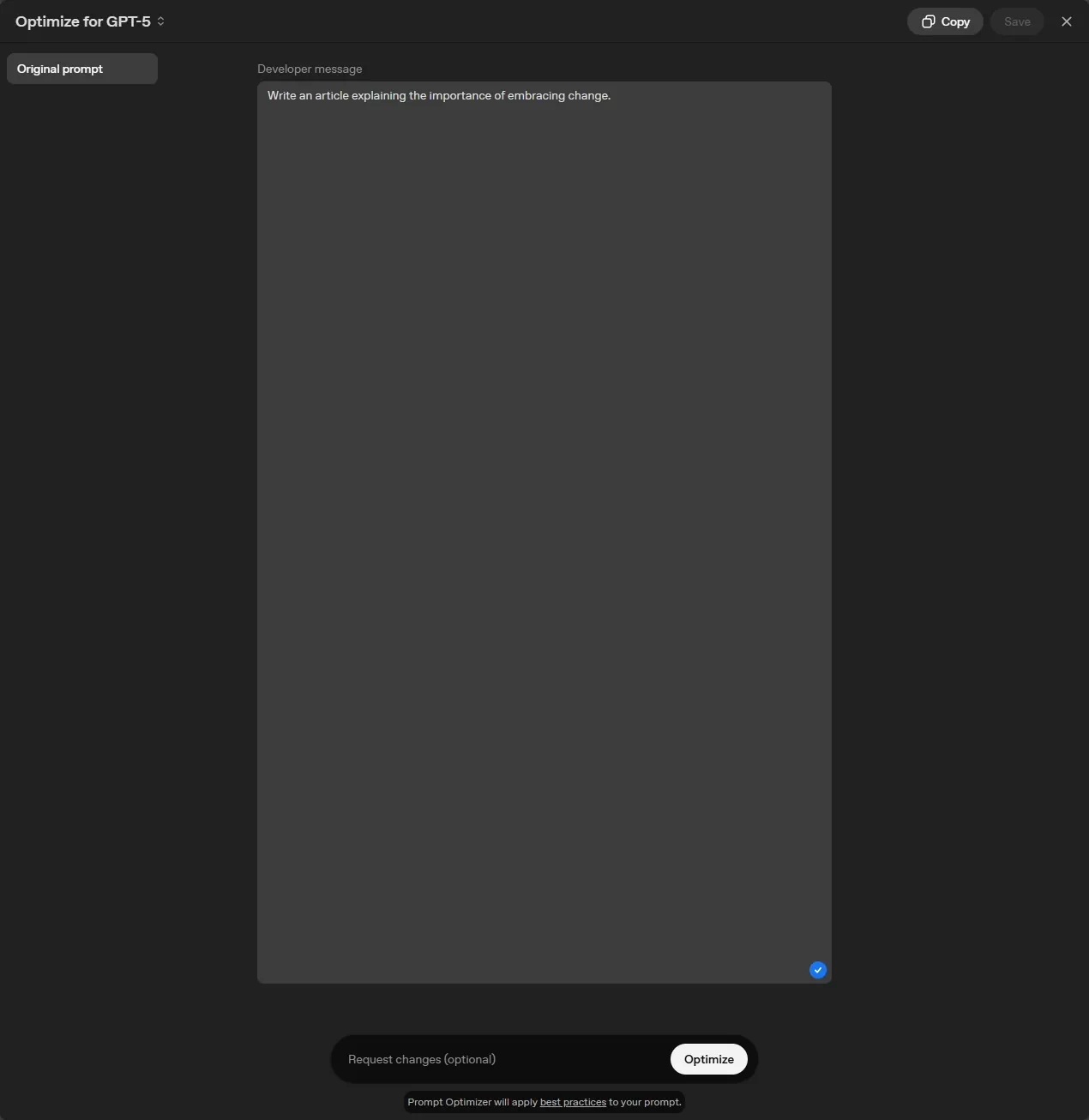The width and height of the screenshot is (1089, 1120).
Task: Click the greyed-out Save button
Action: click(x=1017, y=21)
